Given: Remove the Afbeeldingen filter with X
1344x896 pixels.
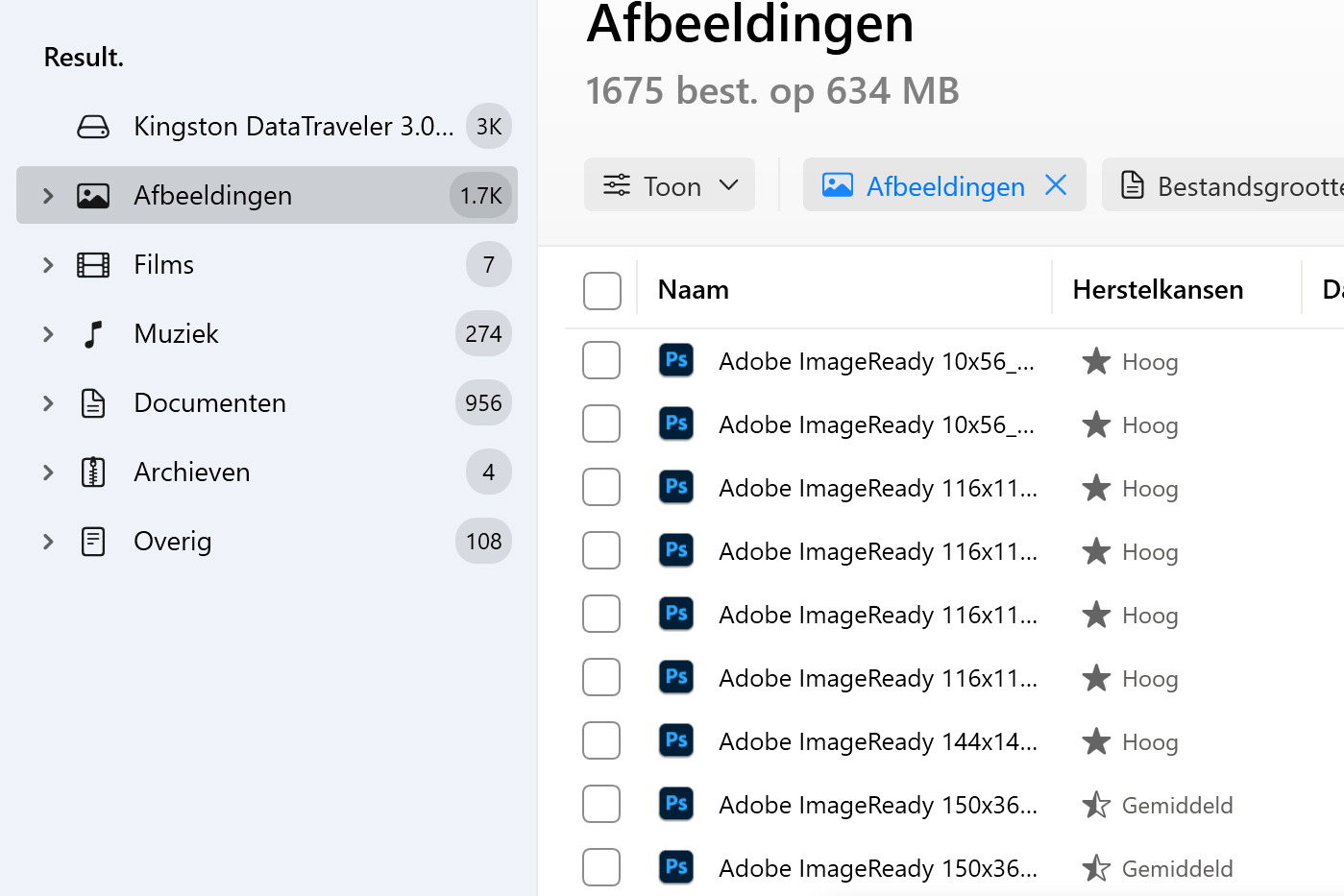Looking at the screenshot, I should coord(1056,184).
